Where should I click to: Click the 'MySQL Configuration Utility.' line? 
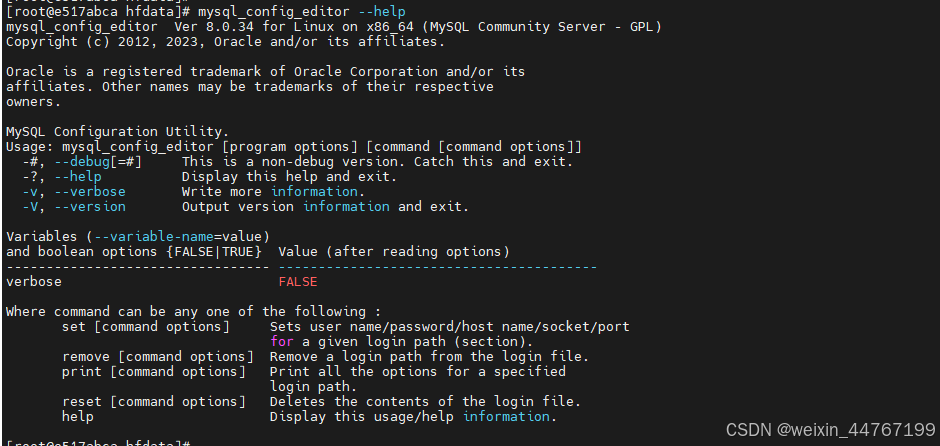coord(118,132)
